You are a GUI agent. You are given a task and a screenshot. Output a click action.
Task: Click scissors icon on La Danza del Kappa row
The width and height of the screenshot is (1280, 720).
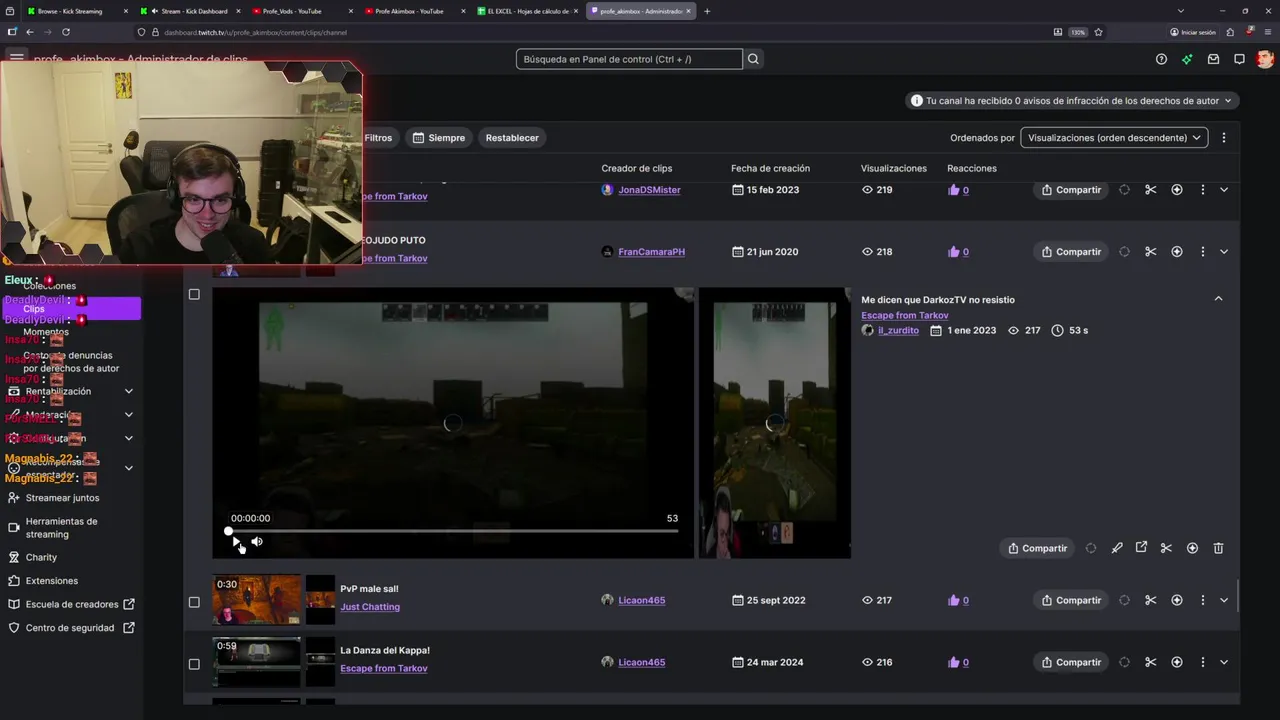(1150, 662)
